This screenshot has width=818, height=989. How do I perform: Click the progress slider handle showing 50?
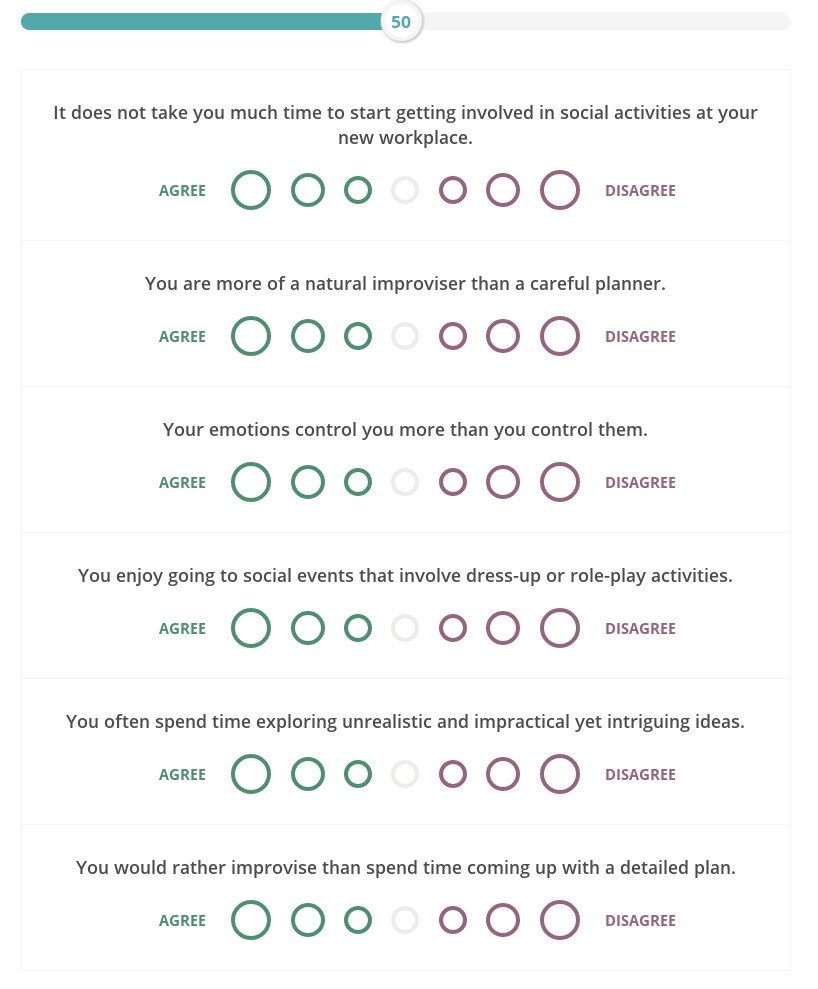[x=401, y=22]
